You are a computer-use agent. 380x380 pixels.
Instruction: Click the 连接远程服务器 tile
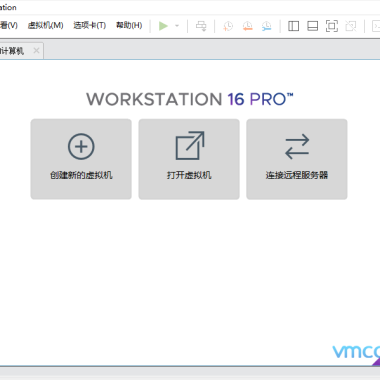(297, 159)
